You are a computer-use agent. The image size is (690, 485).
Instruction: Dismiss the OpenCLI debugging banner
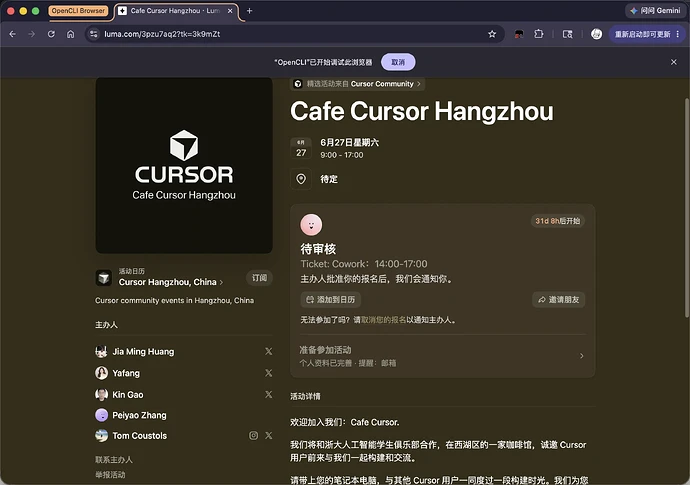[x=674, y=62]
